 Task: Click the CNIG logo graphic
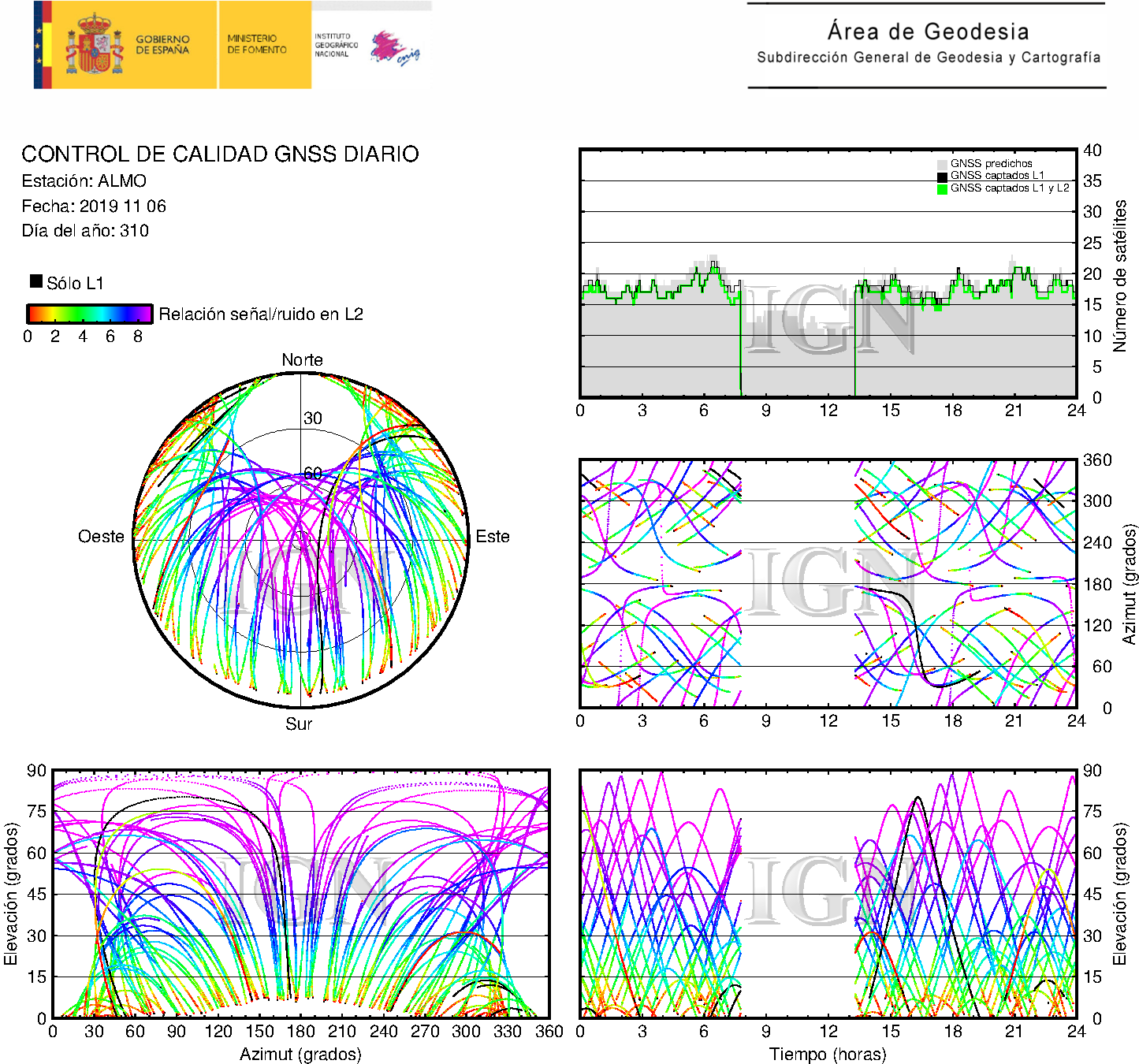tap(395, 49)
